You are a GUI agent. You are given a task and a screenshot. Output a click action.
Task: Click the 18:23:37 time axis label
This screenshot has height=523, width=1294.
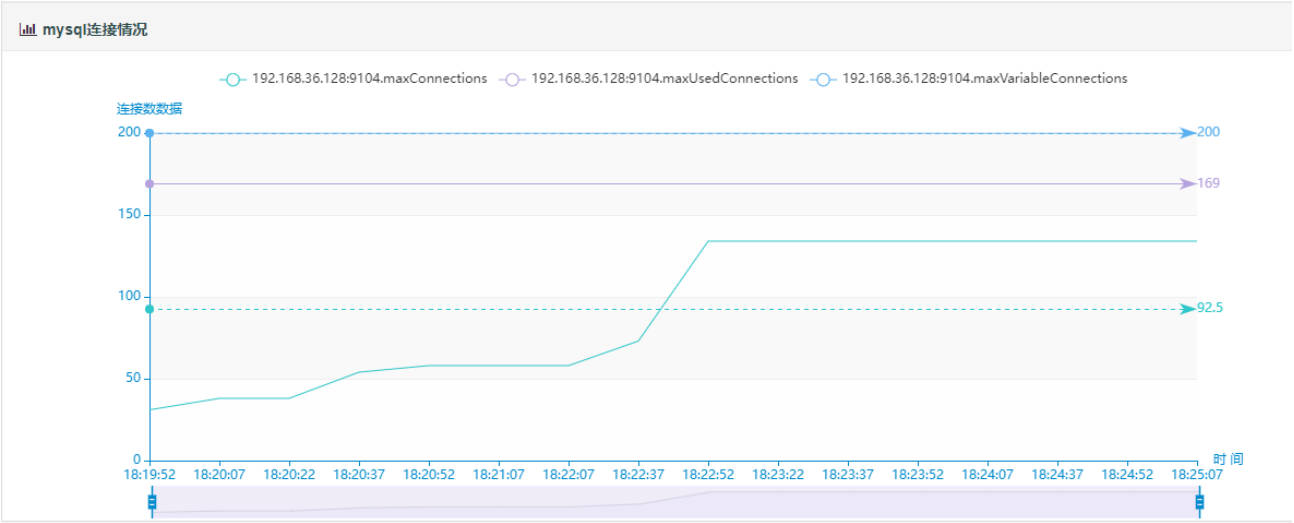pos(848,475)
